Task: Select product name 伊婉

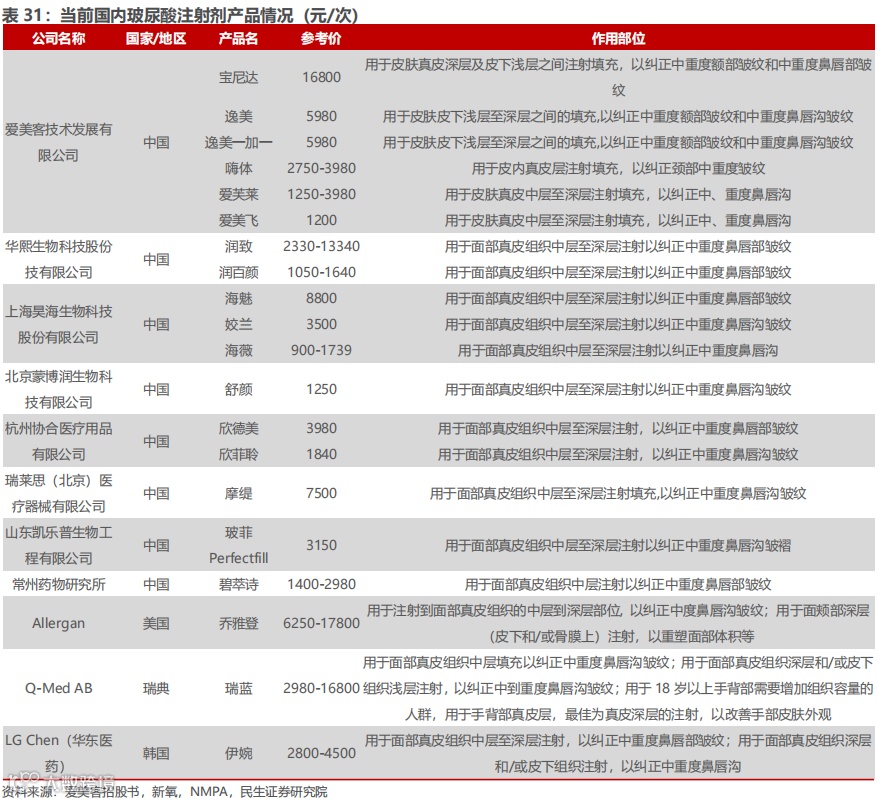Action: click(x=239, y=753)
